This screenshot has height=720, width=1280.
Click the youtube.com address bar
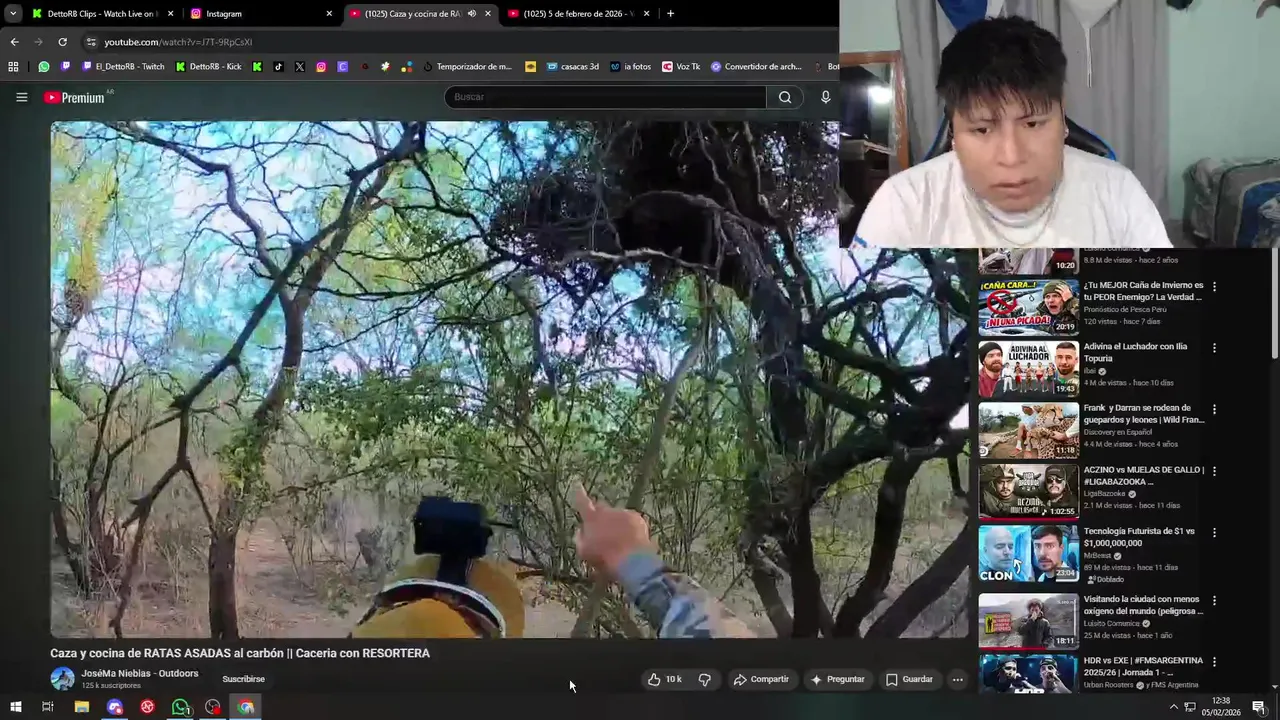[x=178, y=42]
